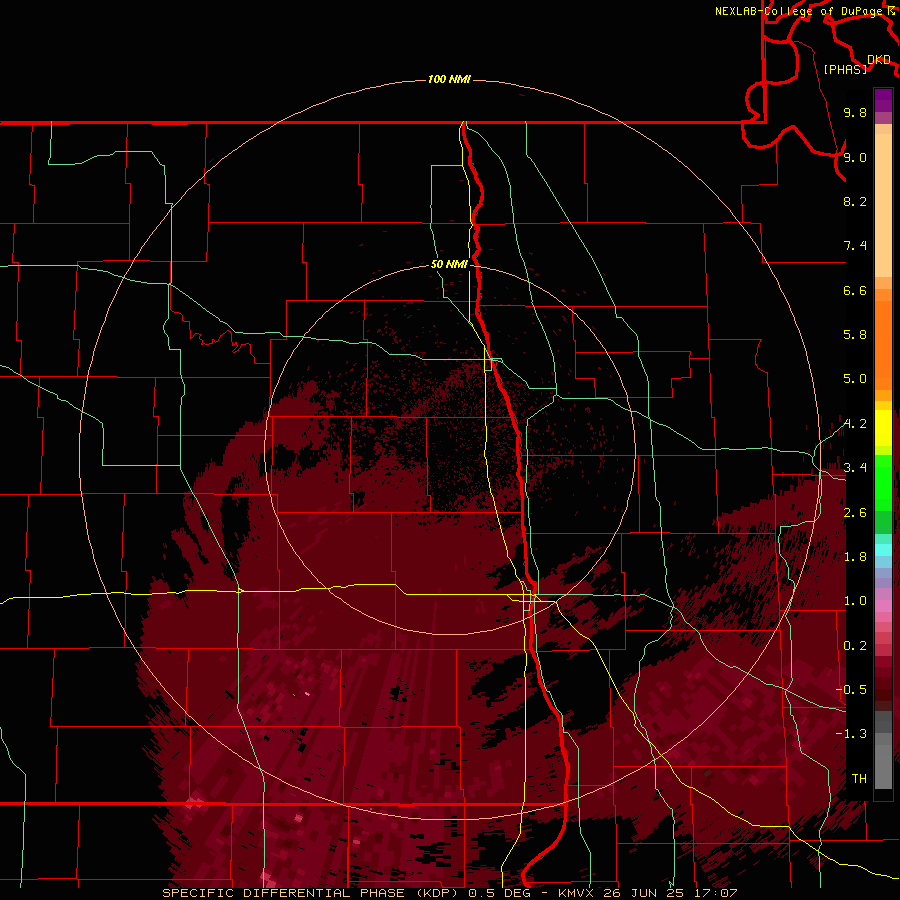900x900 pixels.
Task: Click the yellow band of the color bar
Action: pyautogui.click(x=883, y=428)
